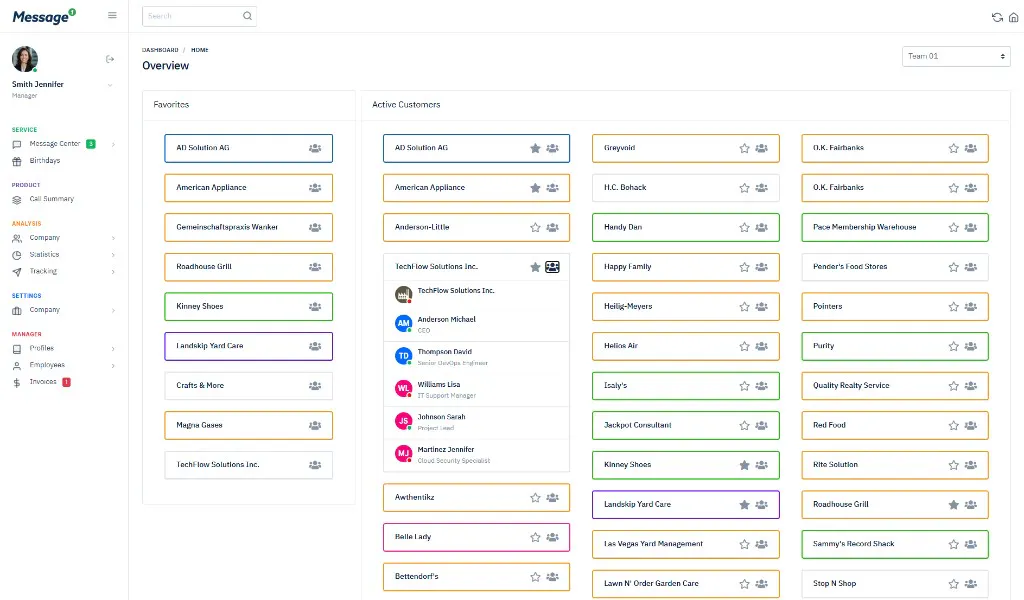The height and width of the screenshot is (600, 1024).
Task: Open group icon on Greyvoid card
Action: (761, 148)
